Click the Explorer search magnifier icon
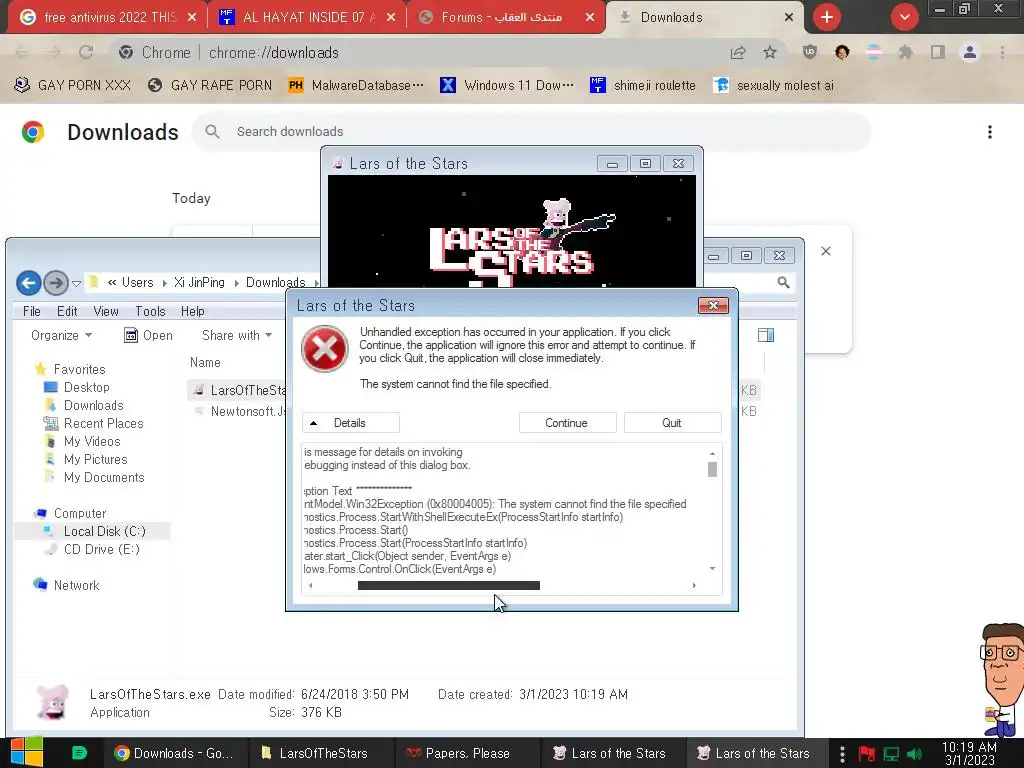Image resolution: width=1024 pixels, height=768 pixels. pyautogui.click(x=783, y=282)
